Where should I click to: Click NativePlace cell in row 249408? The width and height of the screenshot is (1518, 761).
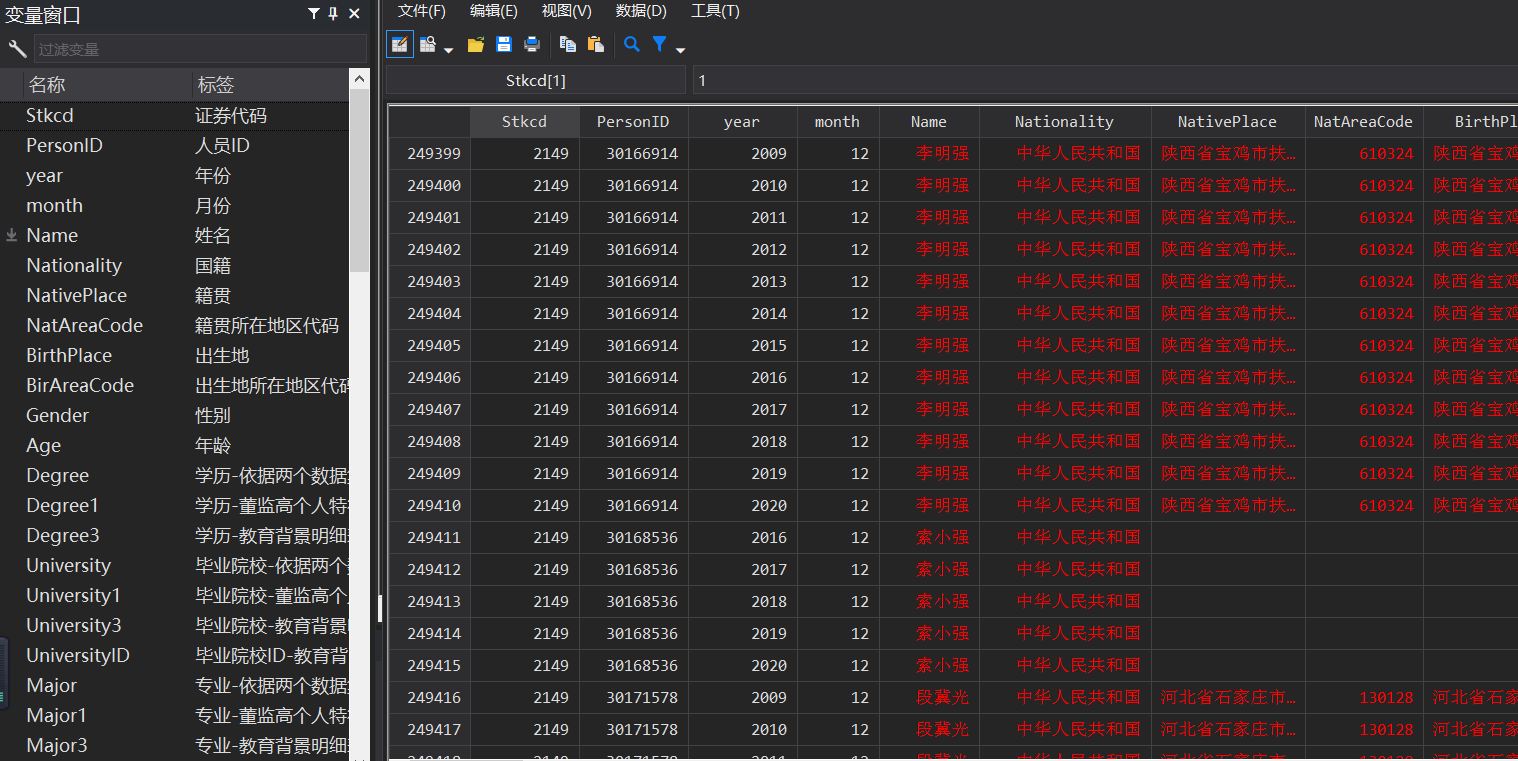pyautogui.click(x=1227, y=442)
